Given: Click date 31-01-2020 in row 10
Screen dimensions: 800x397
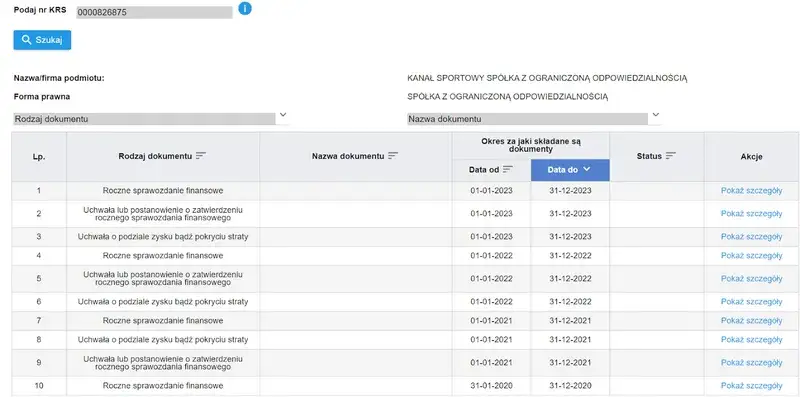Looking at the screenshot, I should coord(491,386).
